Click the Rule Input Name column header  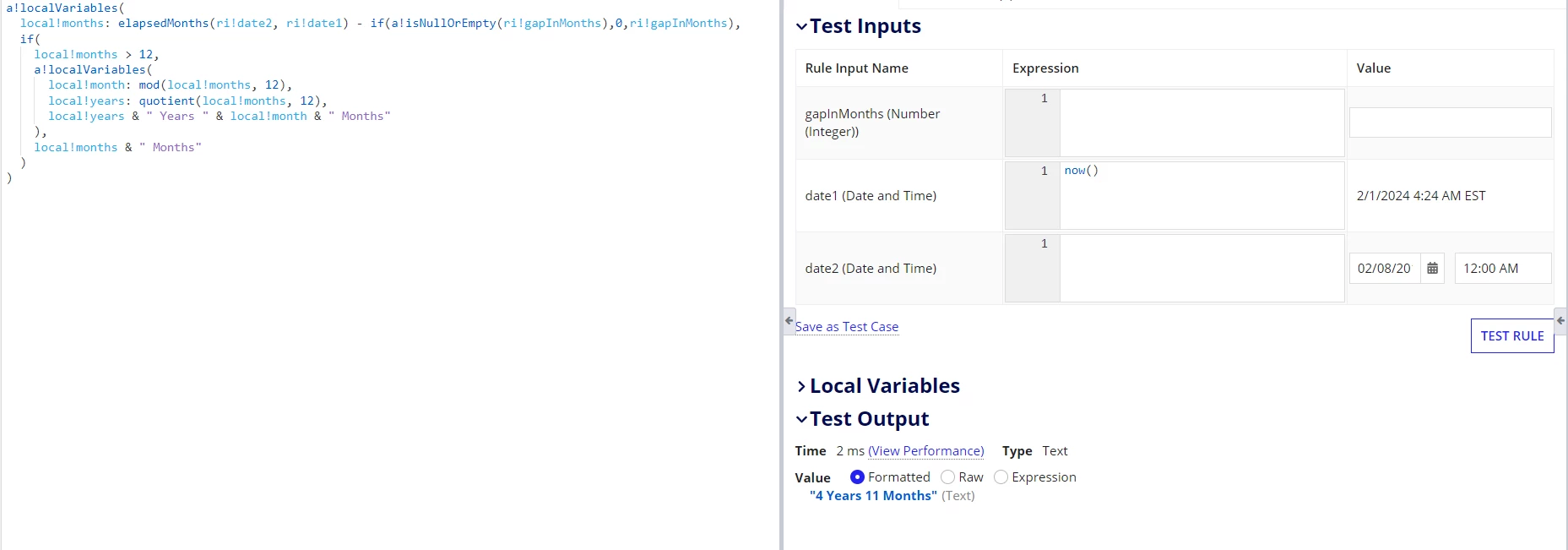pyautogui.click(x=856, y=68)
